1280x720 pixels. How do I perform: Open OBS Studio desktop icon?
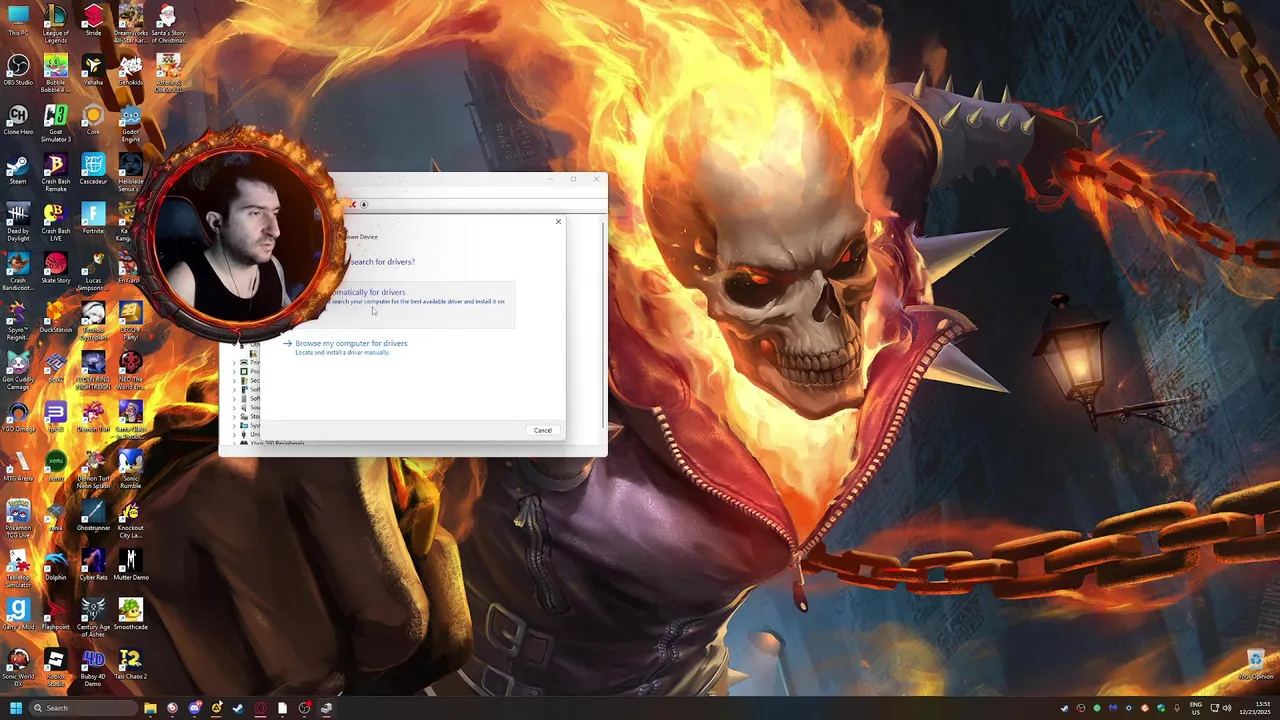pyautogui.click(x=18, y=70)
